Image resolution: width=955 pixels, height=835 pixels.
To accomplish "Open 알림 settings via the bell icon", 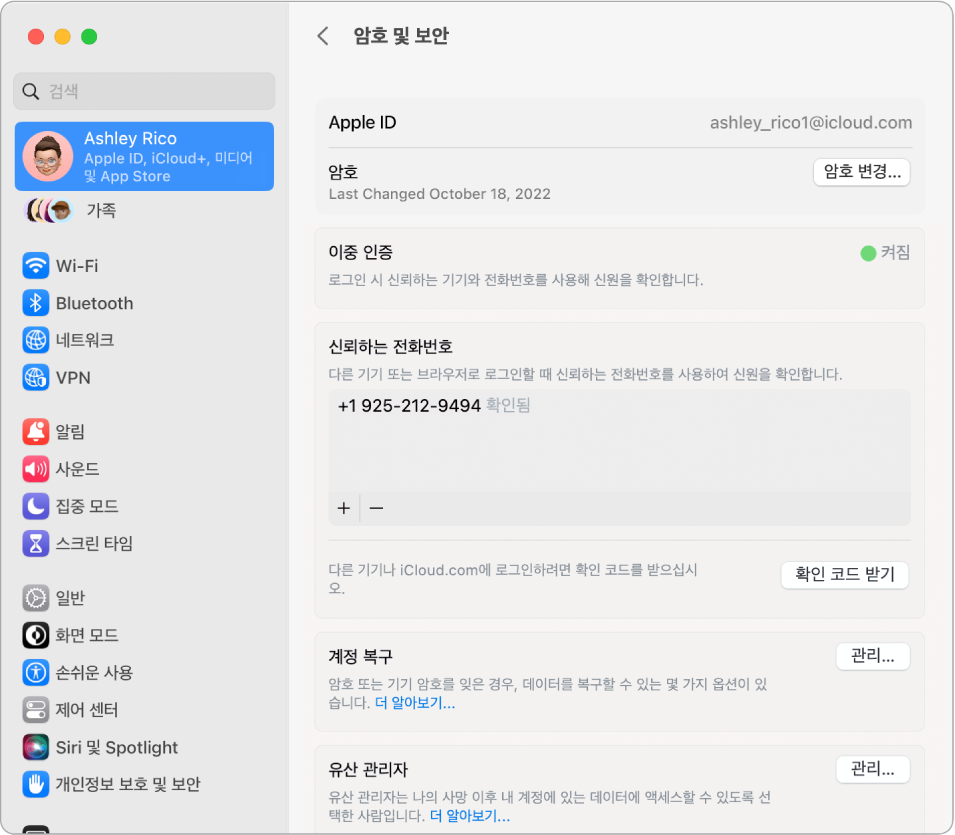I will point(36,431).
